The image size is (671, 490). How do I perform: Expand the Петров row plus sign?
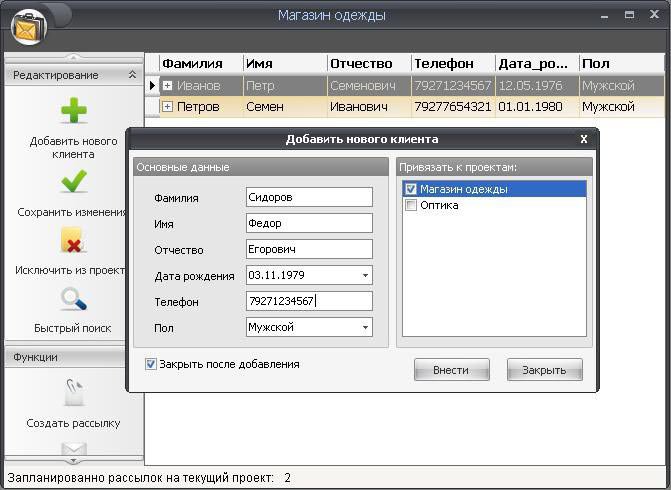pos(167,107)
